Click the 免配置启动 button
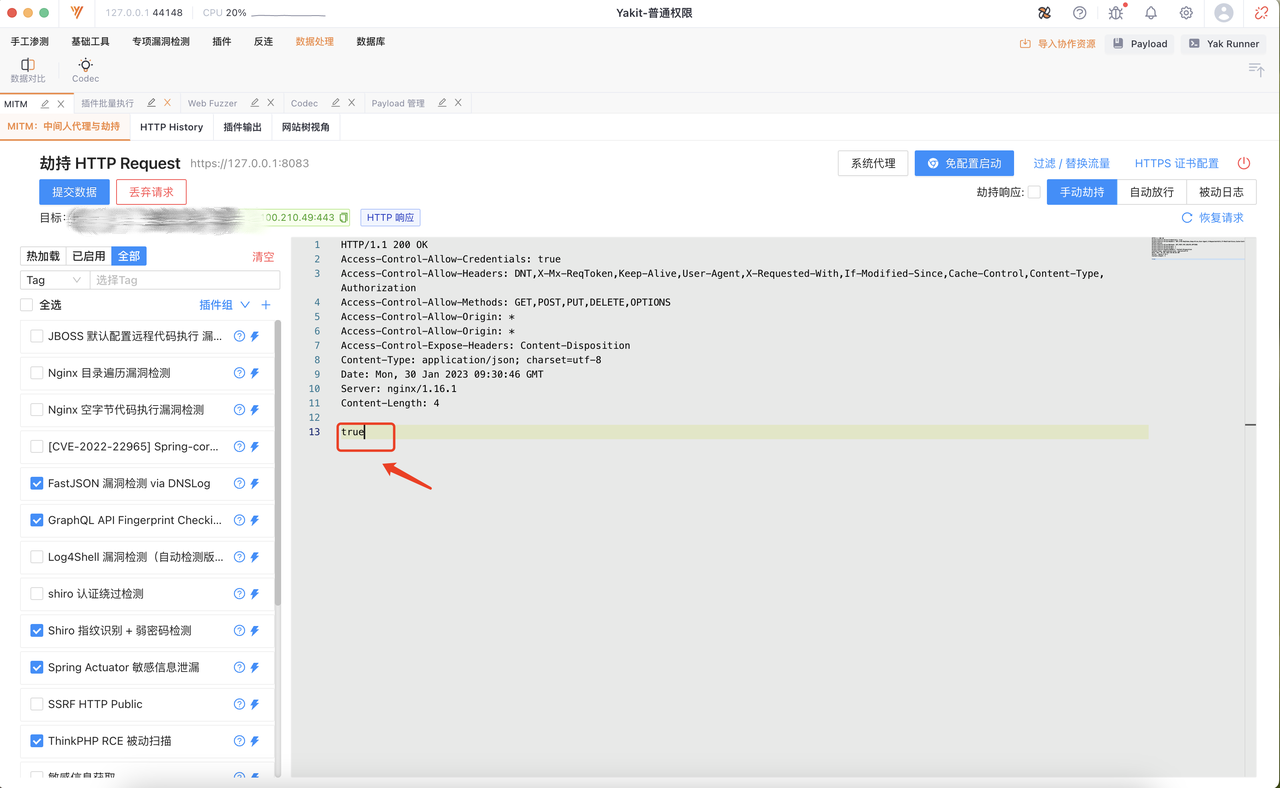Image resolution: width=1280 pixels, height=788 pixels. click(964, 163)
